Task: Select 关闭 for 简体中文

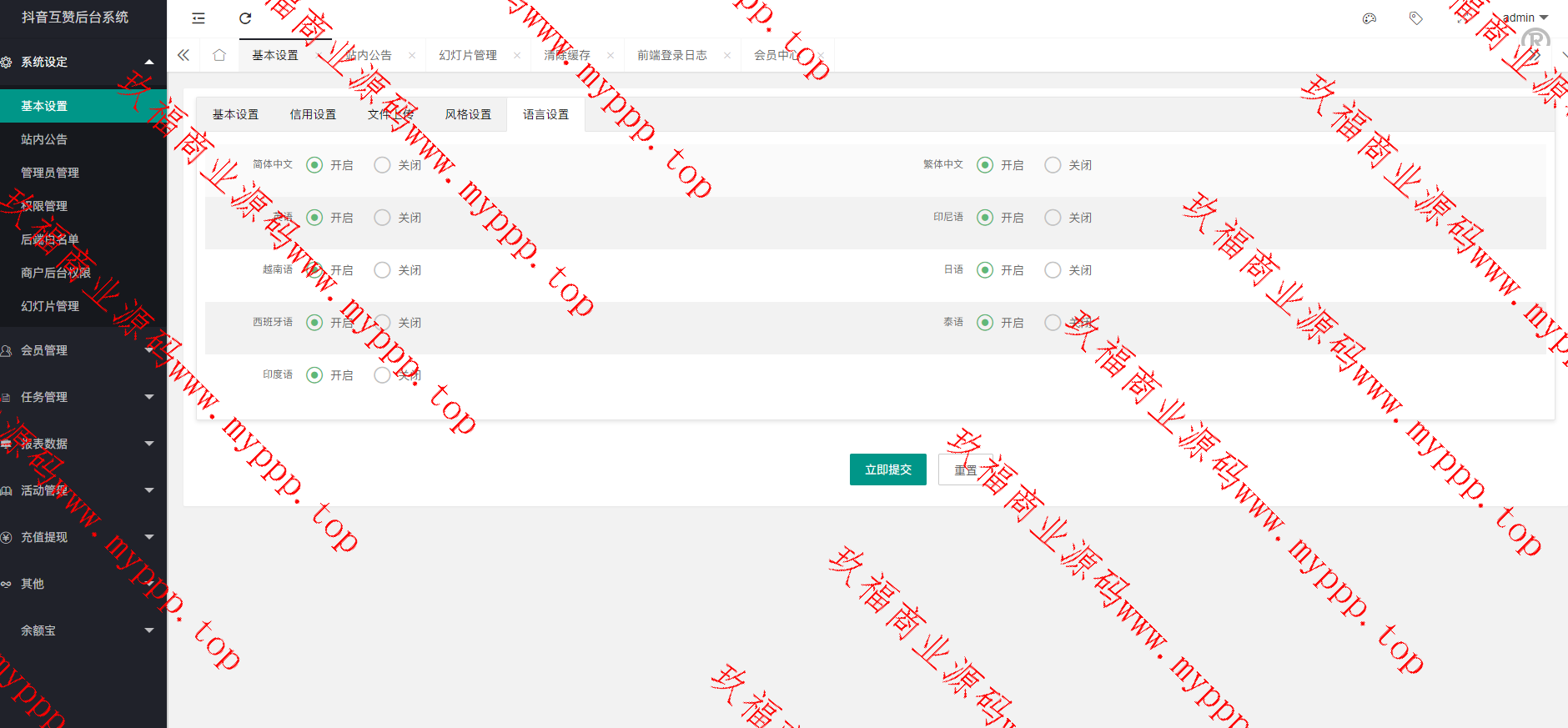Action: tap(382, 165)
